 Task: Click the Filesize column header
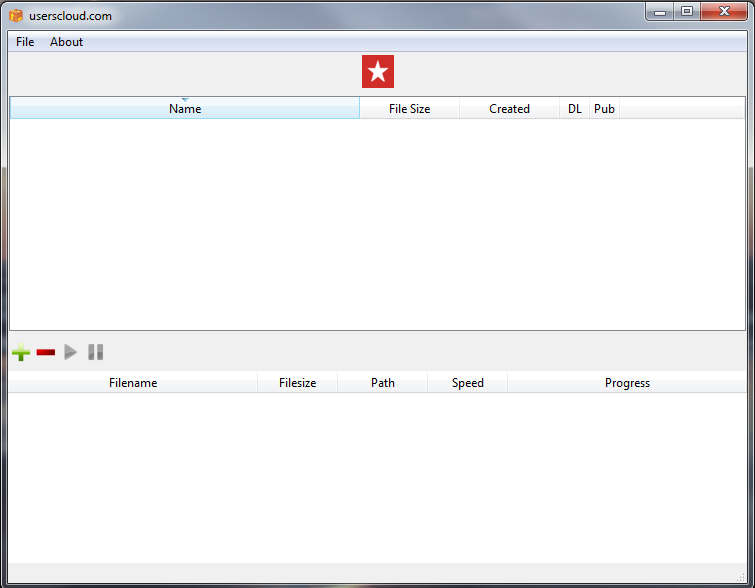(298, 382)
